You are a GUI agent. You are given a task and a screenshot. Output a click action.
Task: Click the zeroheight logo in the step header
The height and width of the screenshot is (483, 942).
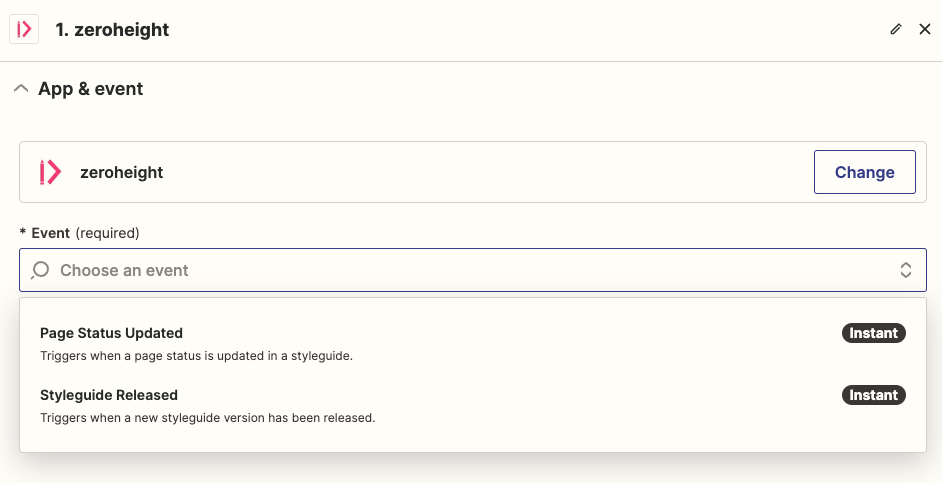24,29
